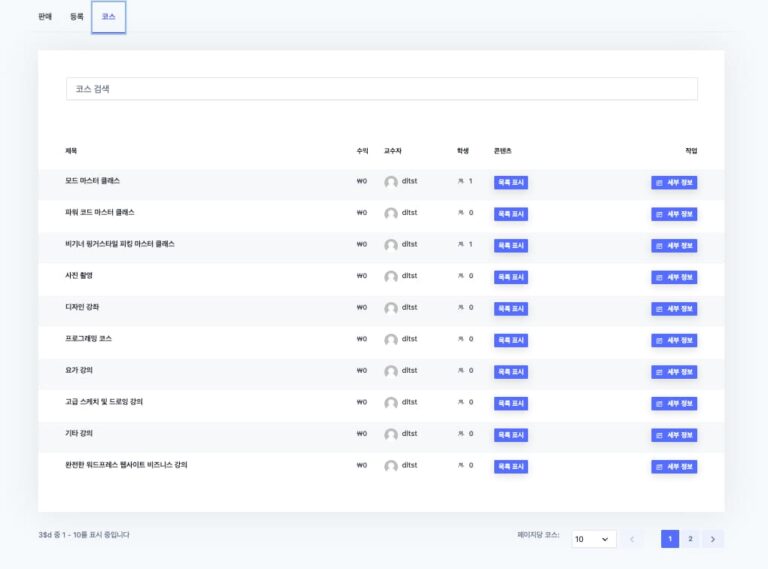Open the courses-per-page dropdown
768x569 pixels.
click(593, 539)
